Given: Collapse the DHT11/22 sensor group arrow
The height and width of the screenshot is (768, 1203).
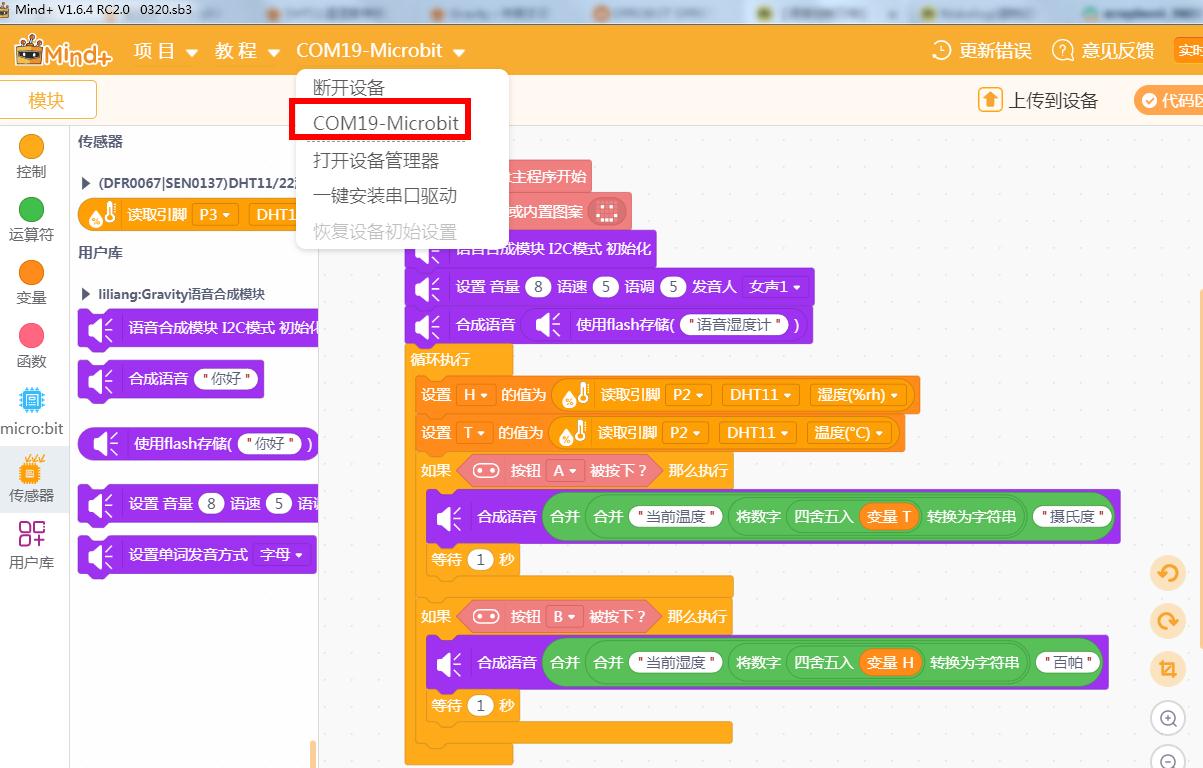Looking at the screenshot, I should click(85, 184).
